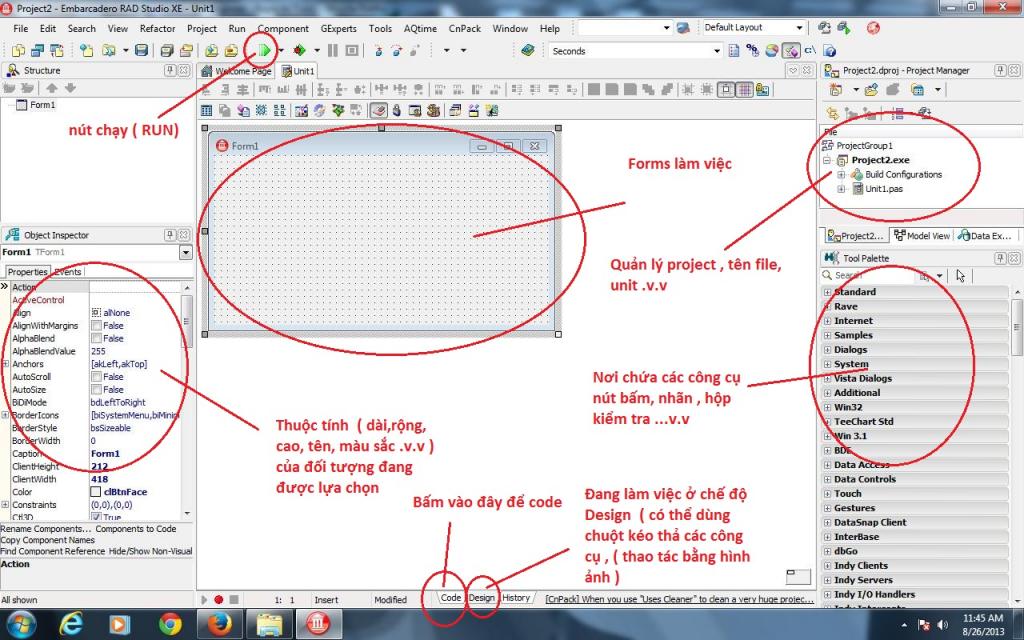Viewport: 1024px width, 640px height.
Task: Click the red record macro button in status bar
Action: [219, 599]
